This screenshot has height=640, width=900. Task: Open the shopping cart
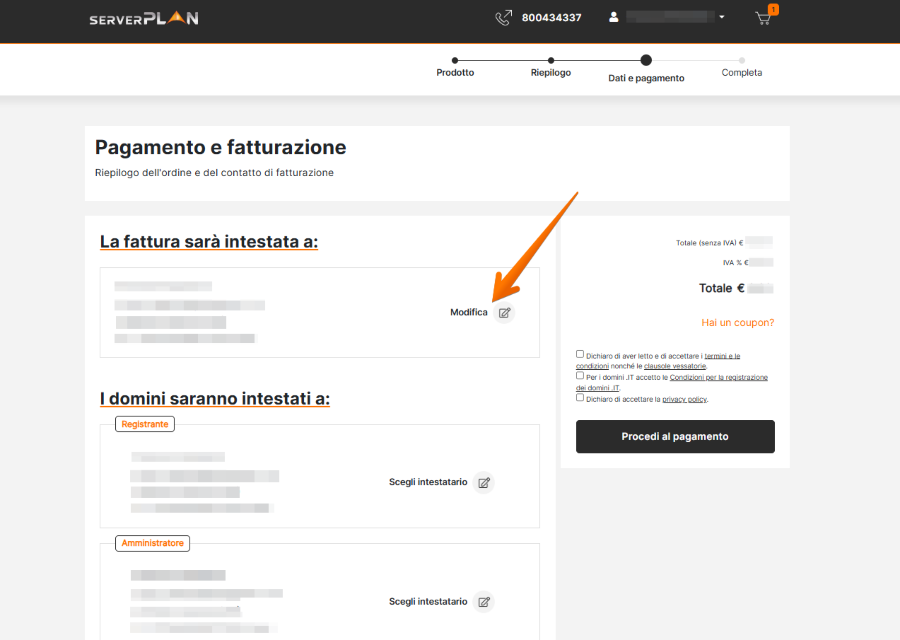pyautogui.click(x=763, y=18)
